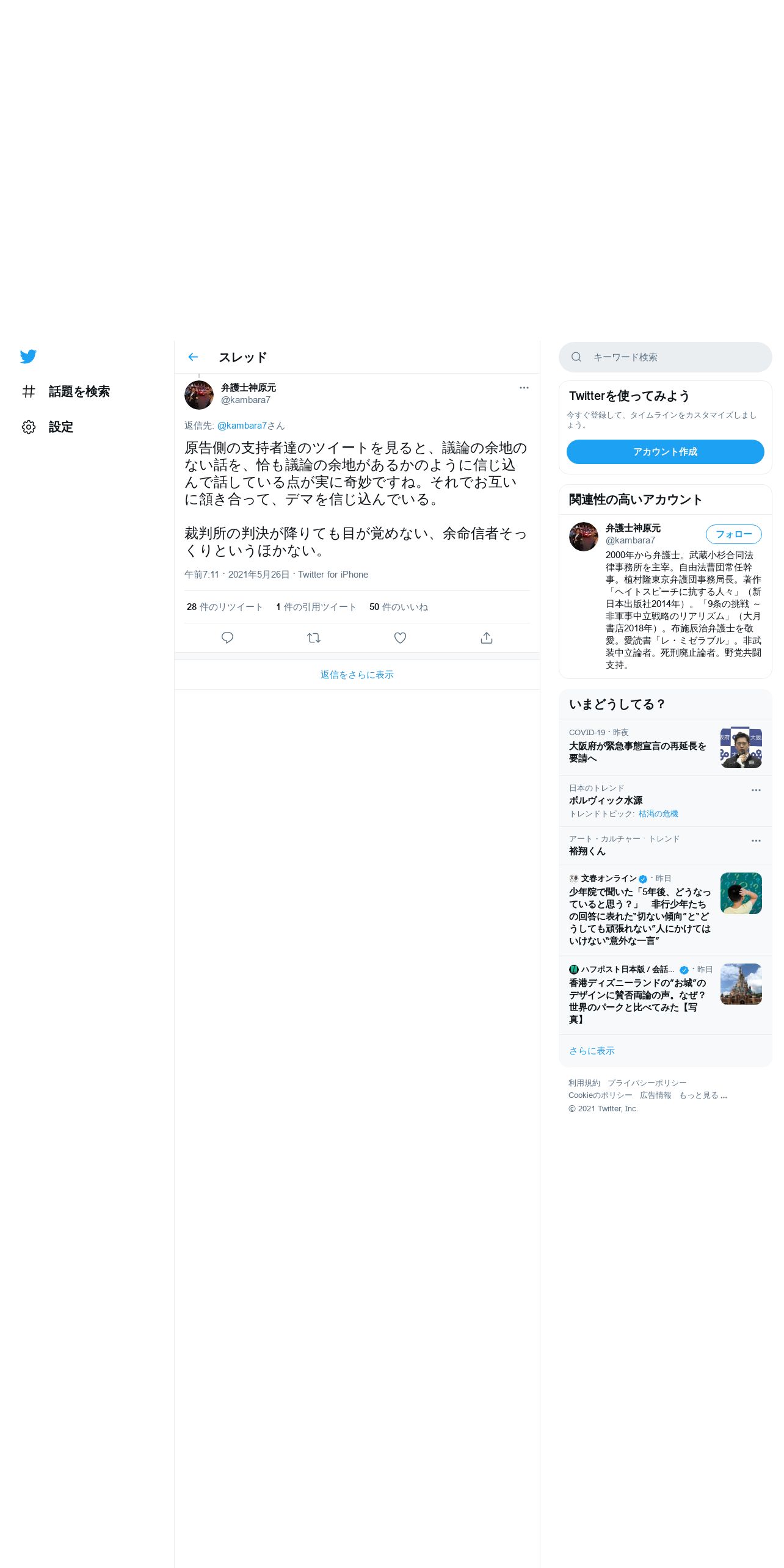784x1568 pixels.
Task: Open options for ボルヴィック水源 trend
Action: 756,790
